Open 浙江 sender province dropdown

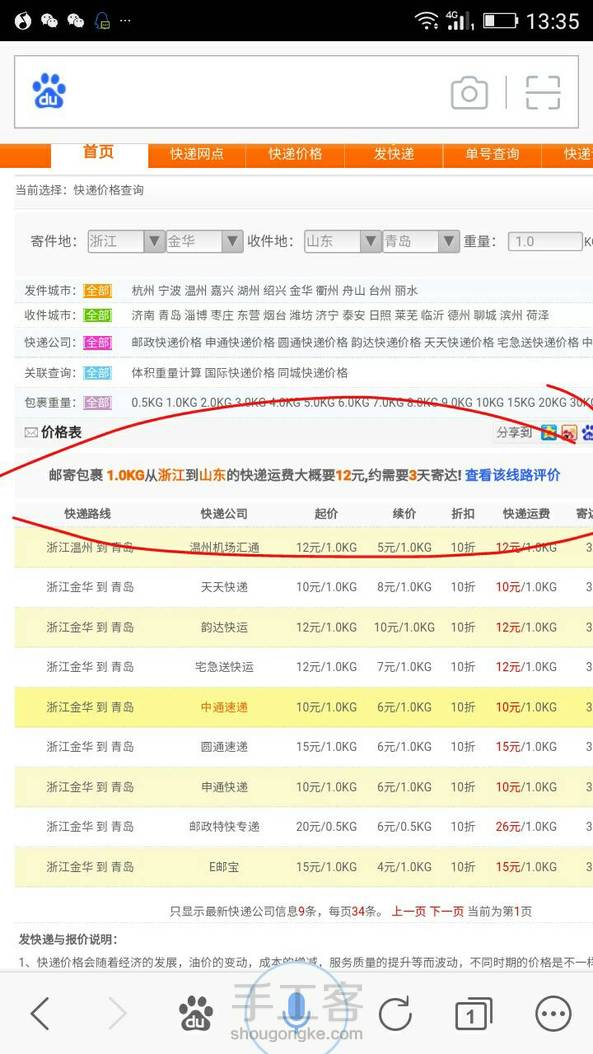(x=126, y=241)
